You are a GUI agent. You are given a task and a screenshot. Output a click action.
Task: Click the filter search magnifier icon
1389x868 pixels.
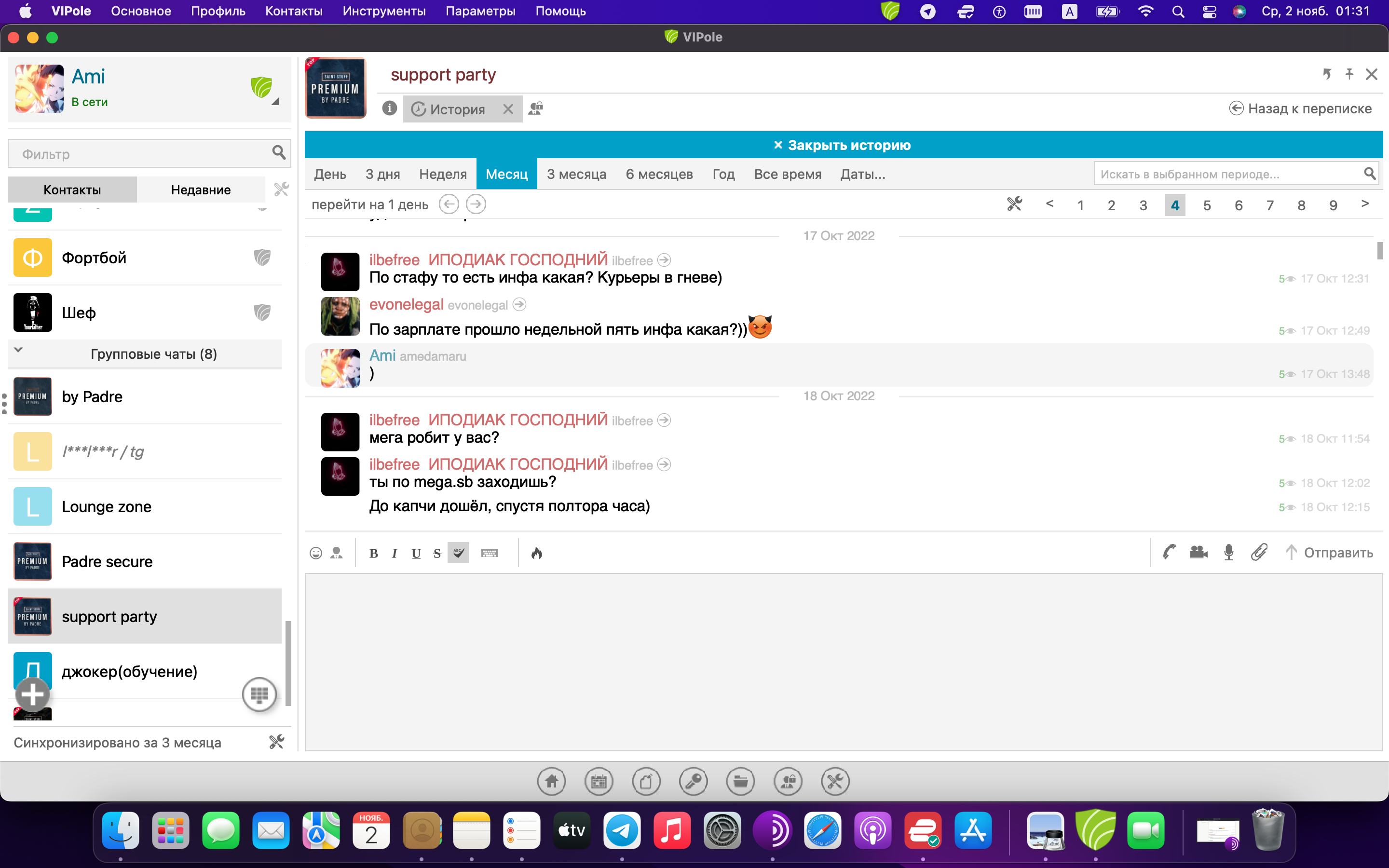click(x=279, y=153)
